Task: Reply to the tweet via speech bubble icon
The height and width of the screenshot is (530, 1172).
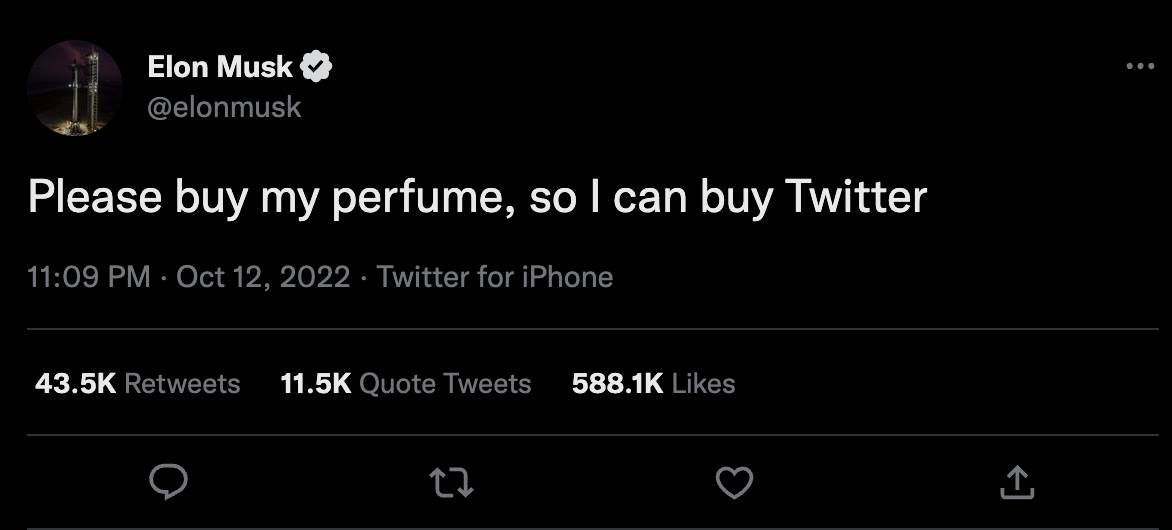Action: pyautogui.click(x=169, y=483)
